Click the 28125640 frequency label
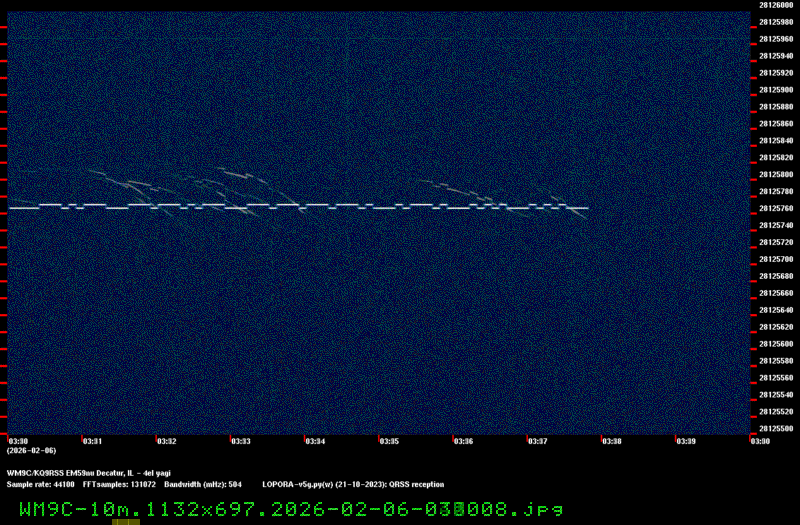 pos(776,310)
